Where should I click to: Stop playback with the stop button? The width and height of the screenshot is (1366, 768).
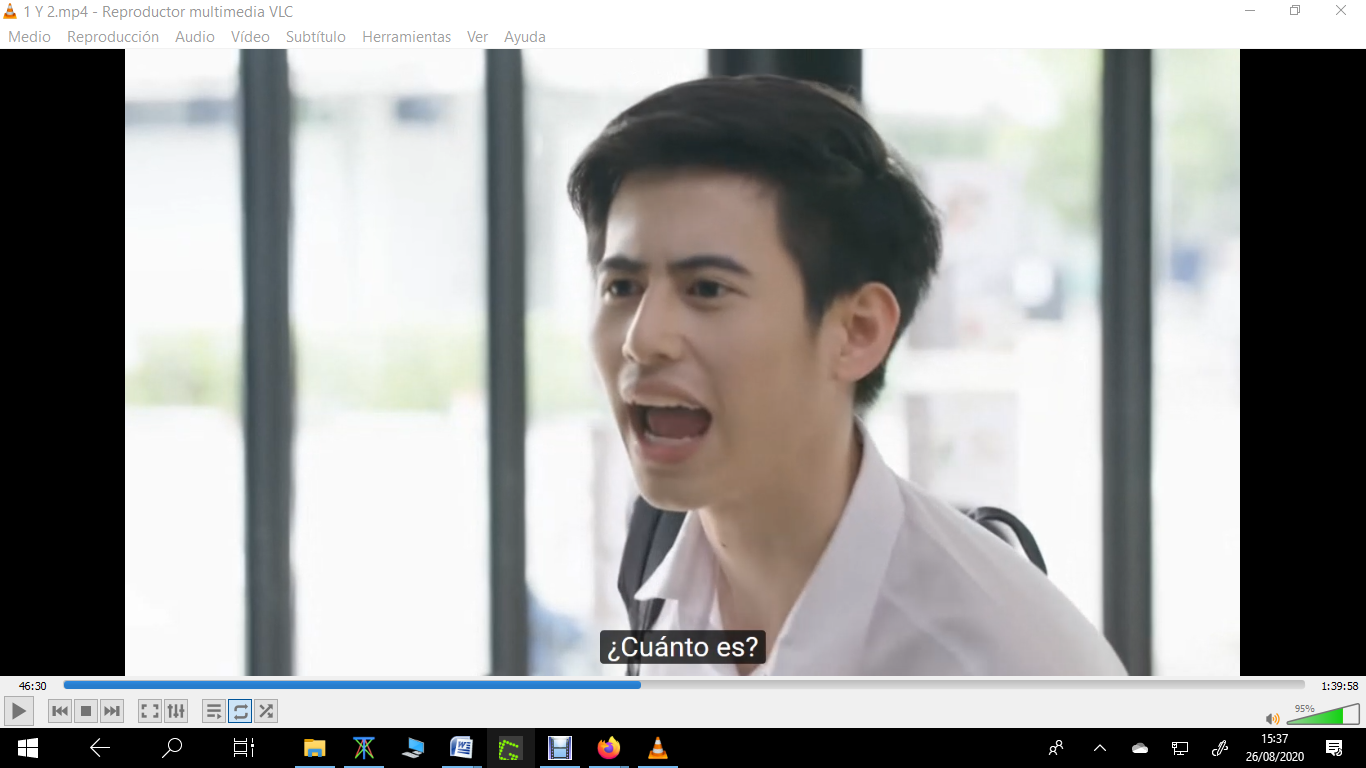click(x=86, y=711)
